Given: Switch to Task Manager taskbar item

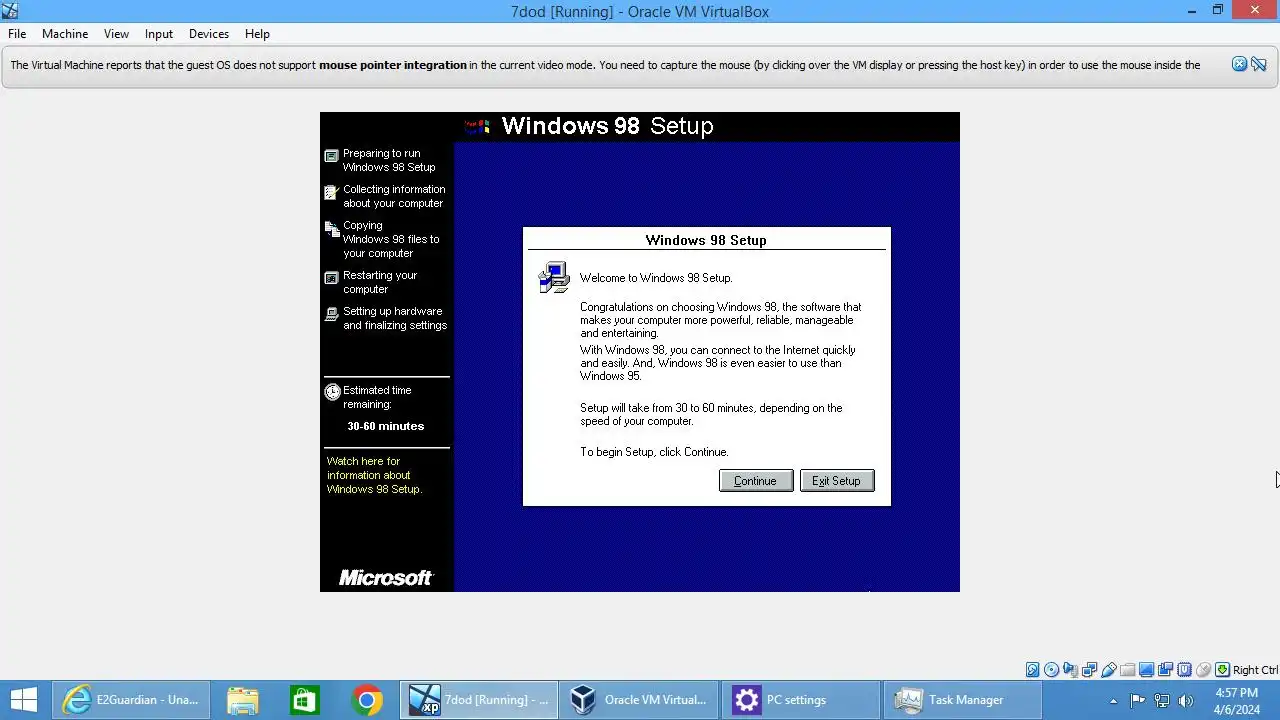Looking at the screenshot, I should coord(960,700).
